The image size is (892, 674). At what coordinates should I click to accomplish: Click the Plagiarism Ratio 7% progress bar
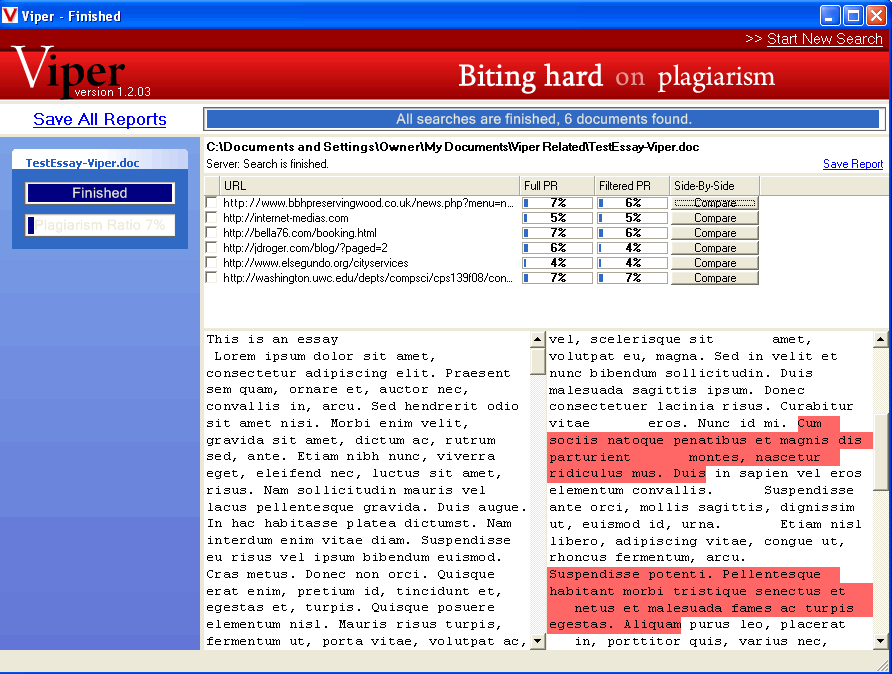(x=100, y=225)
